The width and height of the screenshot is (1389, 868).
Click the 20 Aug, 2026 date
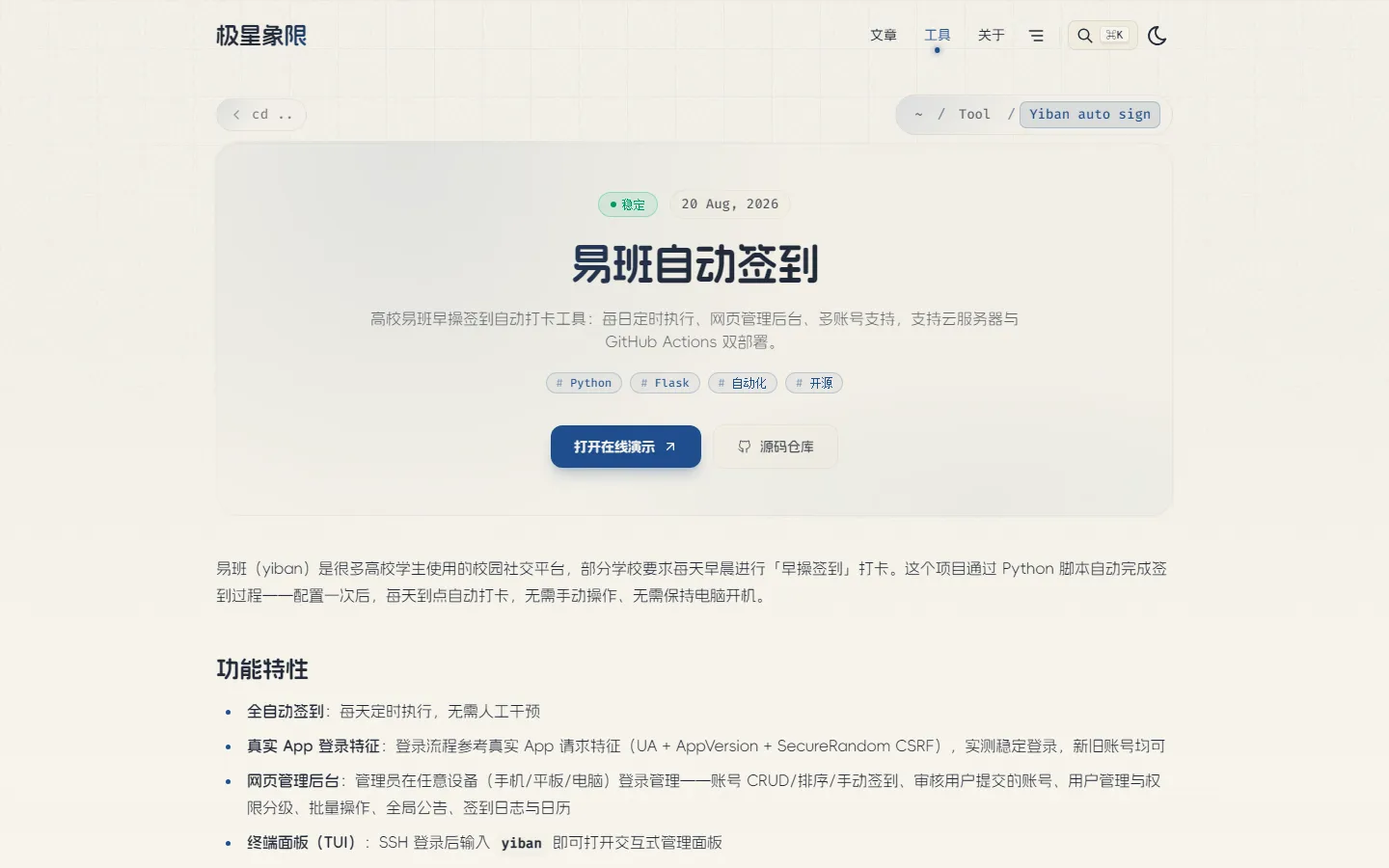[730, 204]
